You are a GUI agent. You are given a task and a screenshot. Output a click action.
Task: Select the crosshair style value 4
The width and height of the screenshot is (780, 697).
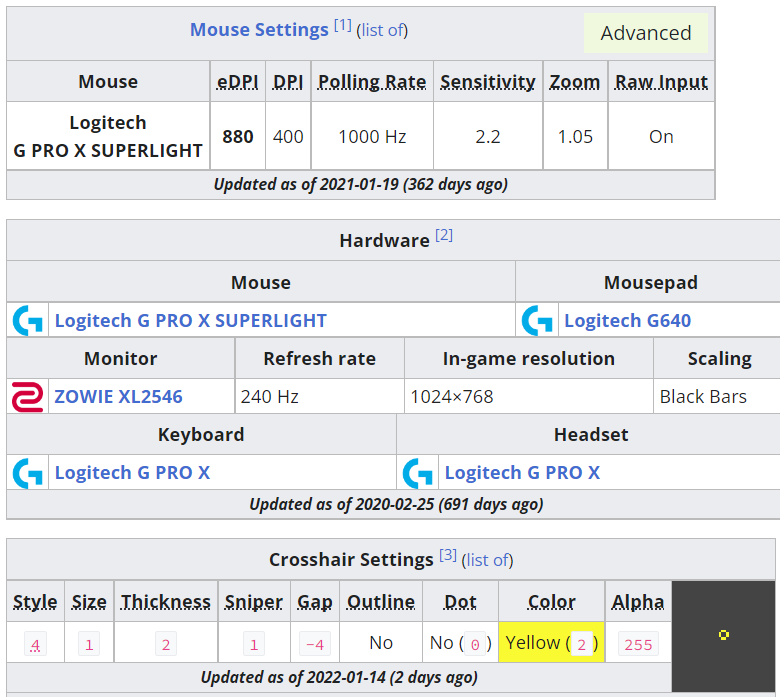[x=35, y=645]
